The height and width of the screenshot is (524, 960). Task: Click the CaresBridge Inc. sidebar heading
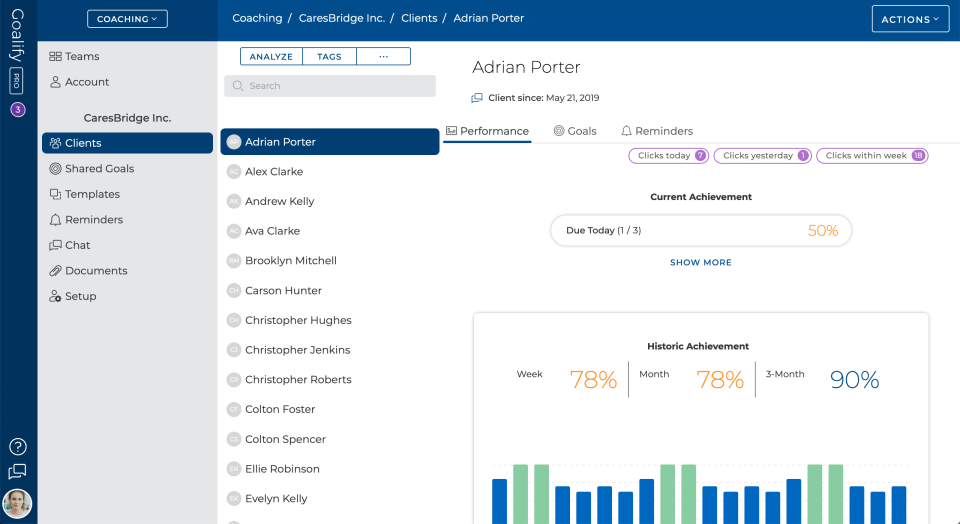tap(127, 118)
